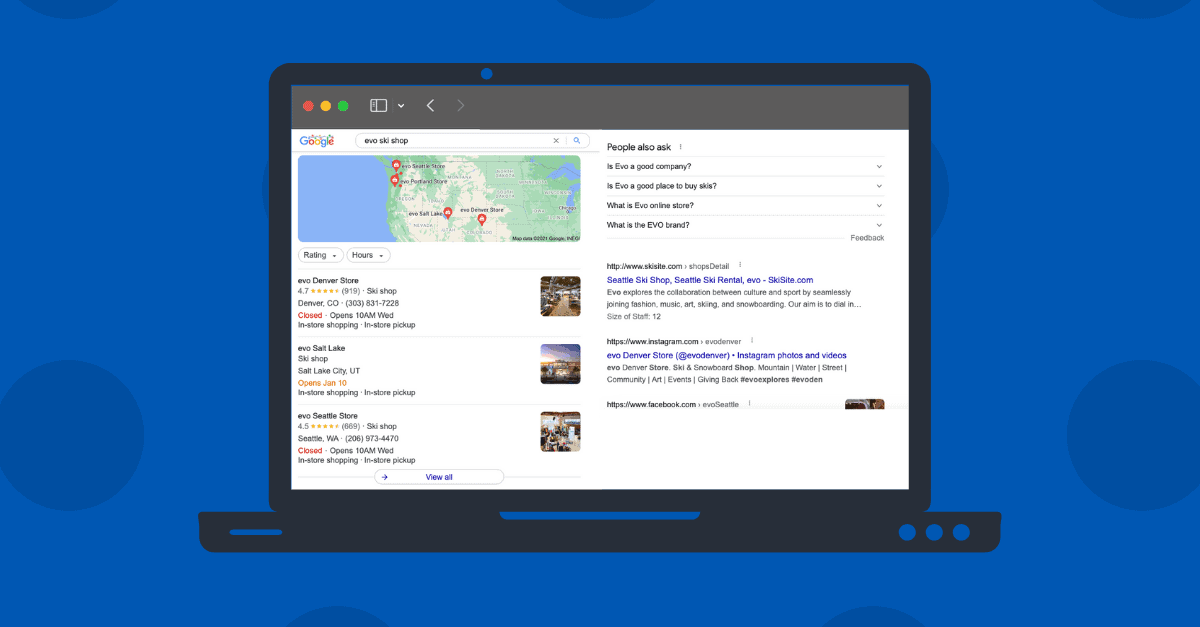This screenshot has height=627, width=1200.
Task: Click the green full-screen window button
Action: point(342,106)
